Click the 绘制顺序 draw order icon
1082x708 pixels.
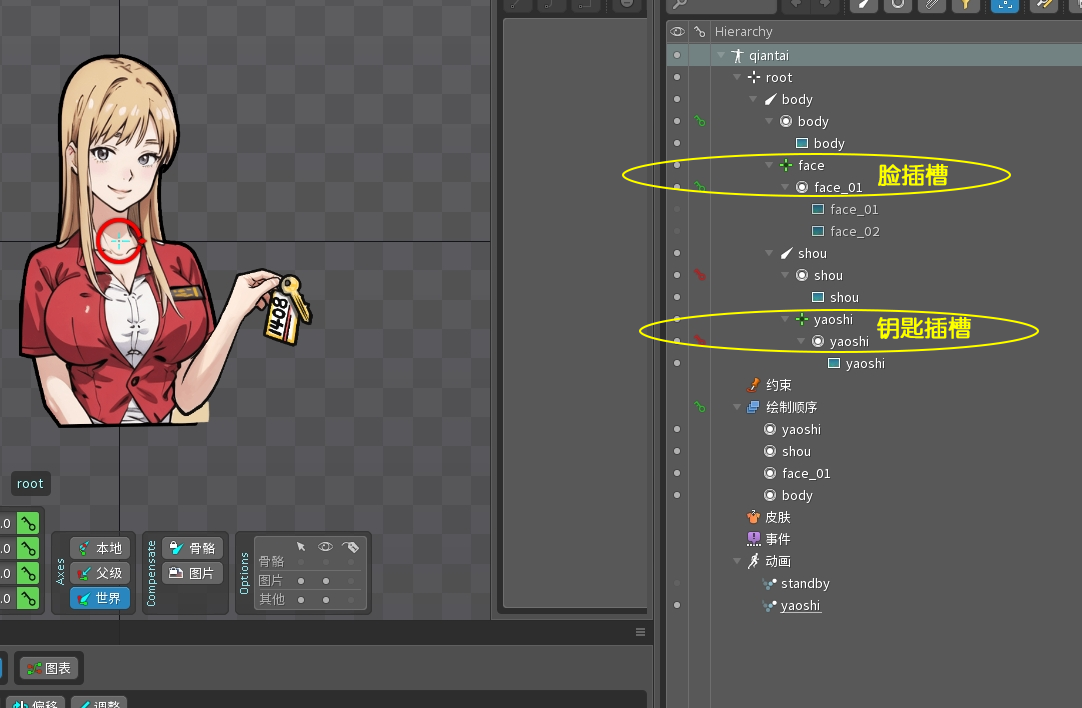[754, 407]
